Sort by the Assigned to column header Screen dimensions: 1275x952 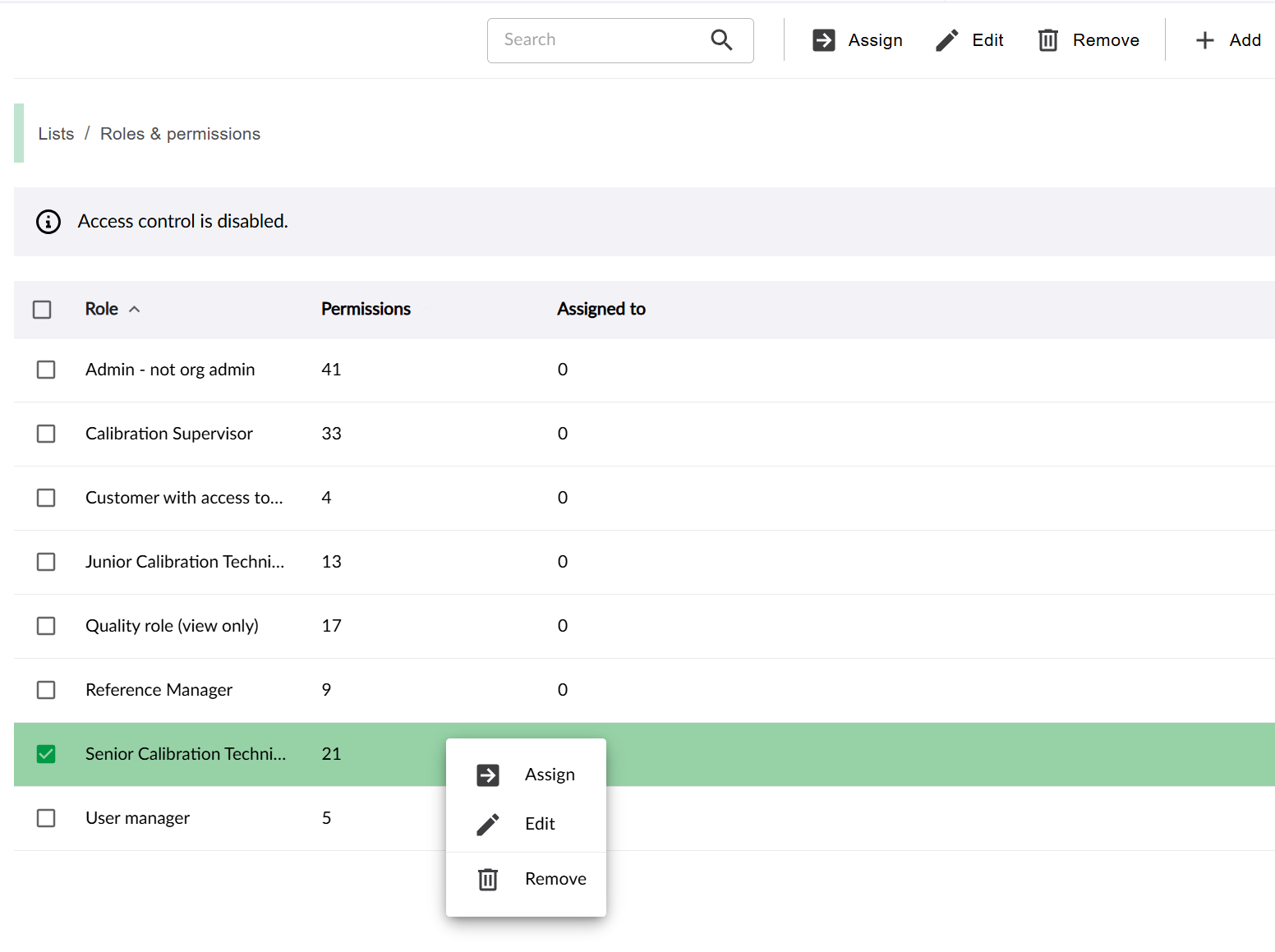(601, 309)
